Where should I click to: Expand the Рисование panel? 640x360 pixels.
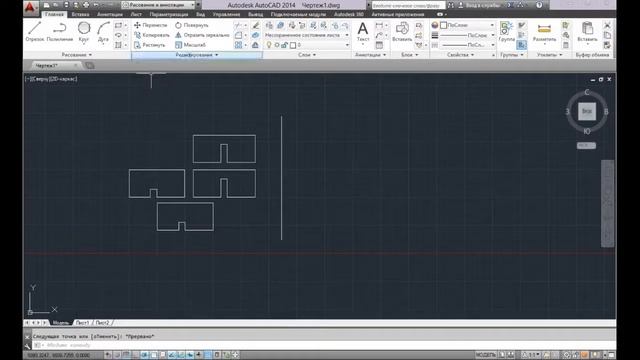point(77,55)
